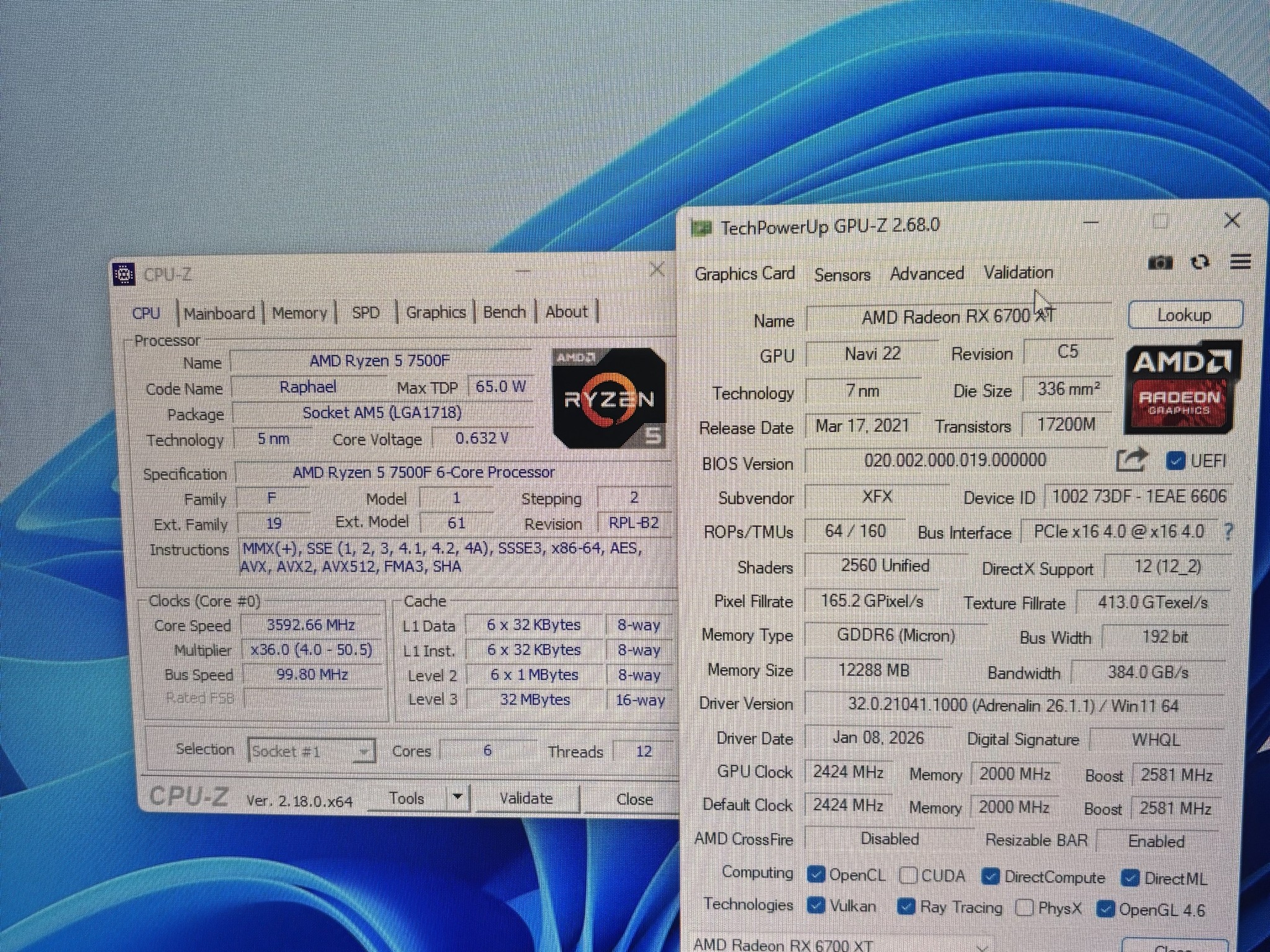This screenshot has height=952, width=1270.
Task: Click the Subvendor value XFX
Action: point(877,496)
